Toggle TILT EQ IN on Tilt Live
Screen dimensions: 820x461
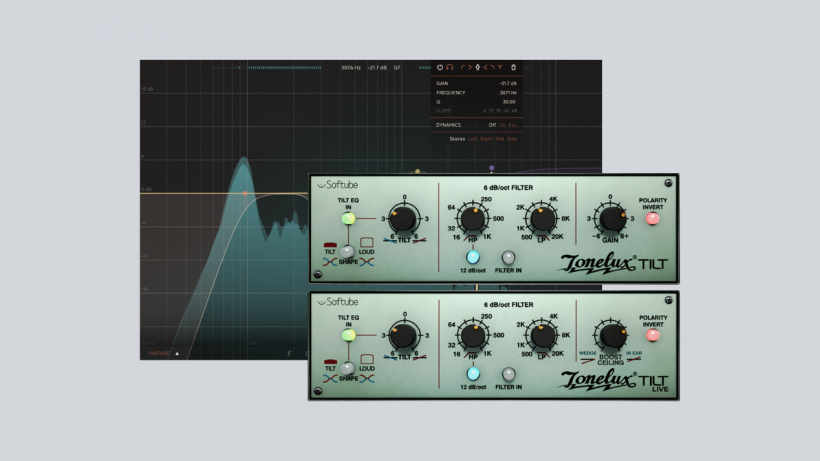348,335
